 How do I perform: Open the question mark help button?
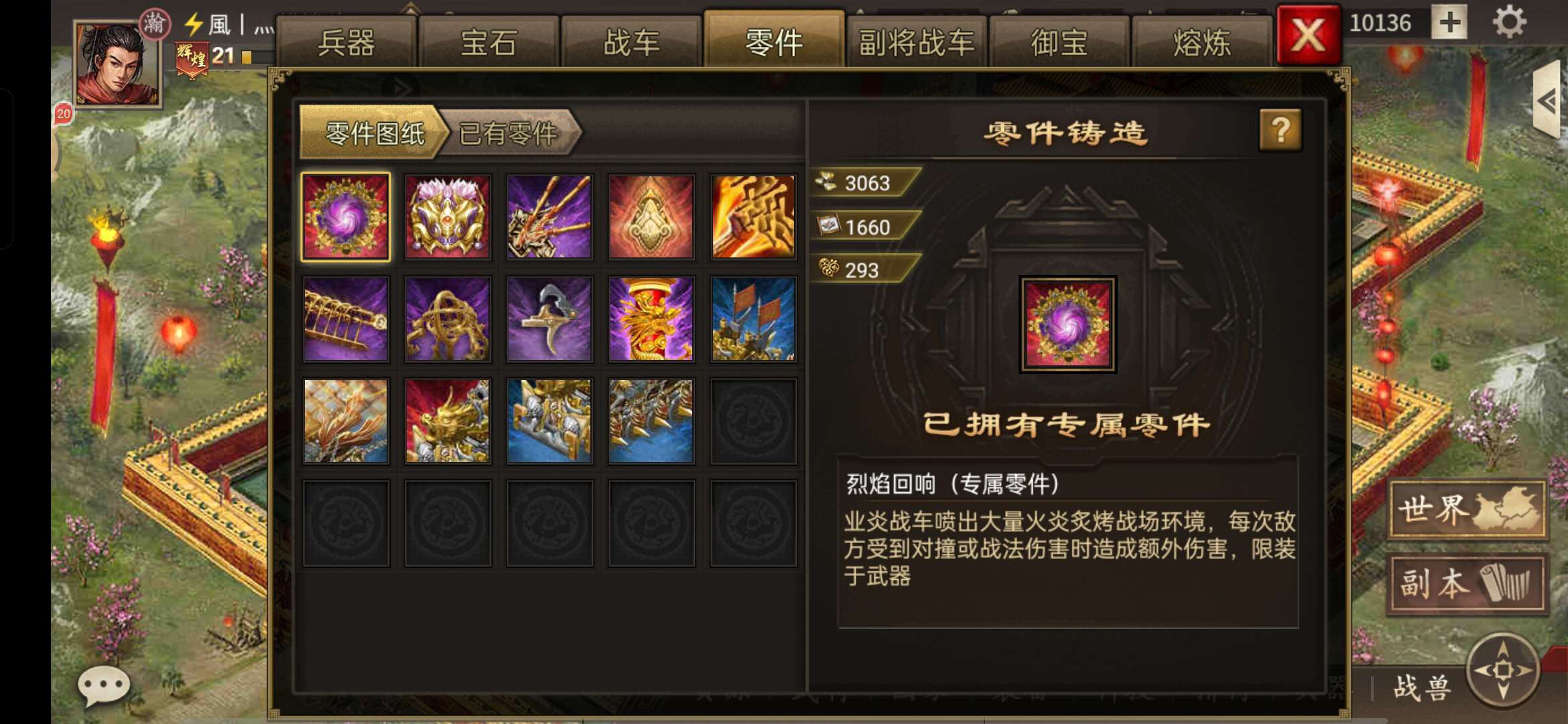point(1281,130)
